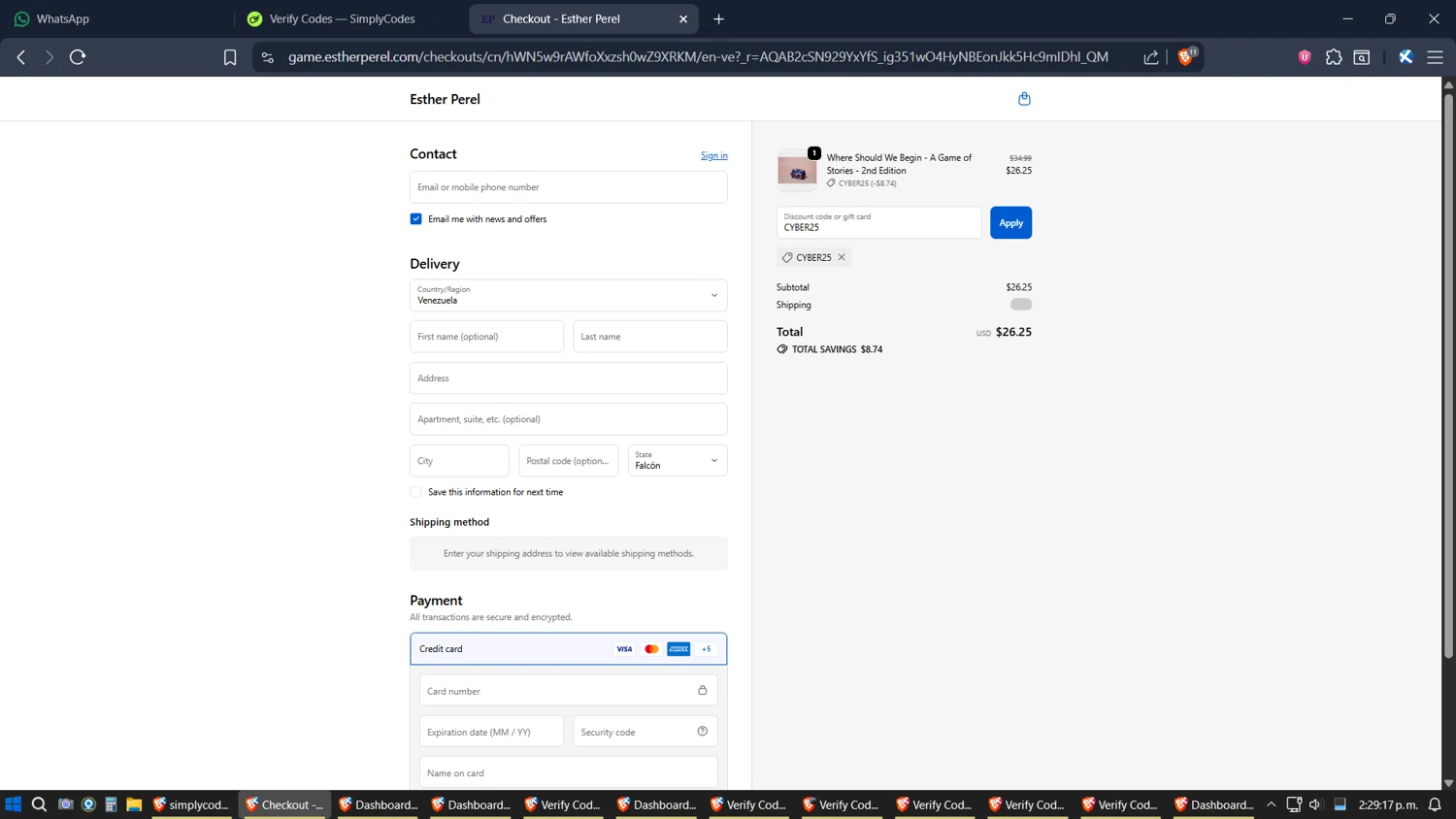Viewport: 1456px width, 819px height.
Task: Focus the Email or mobile phone number field
Action: [x=569, y=187]
